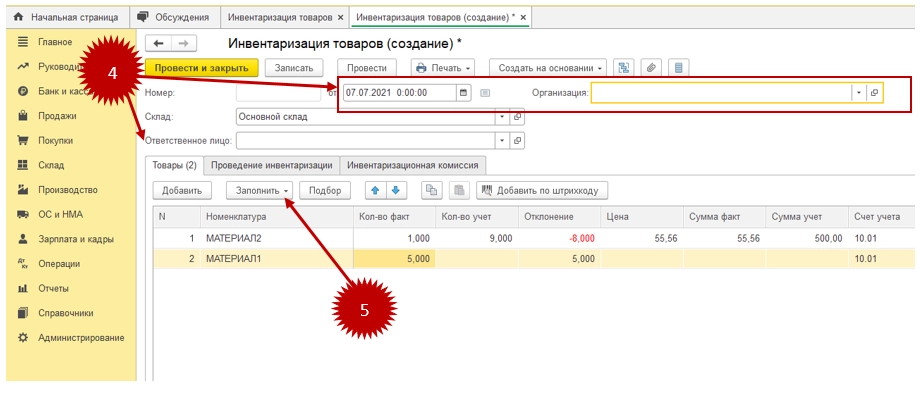Click the Записать button
Image resolution: width=920 pixels, height=393 pixels.
[x=294, y=68]
